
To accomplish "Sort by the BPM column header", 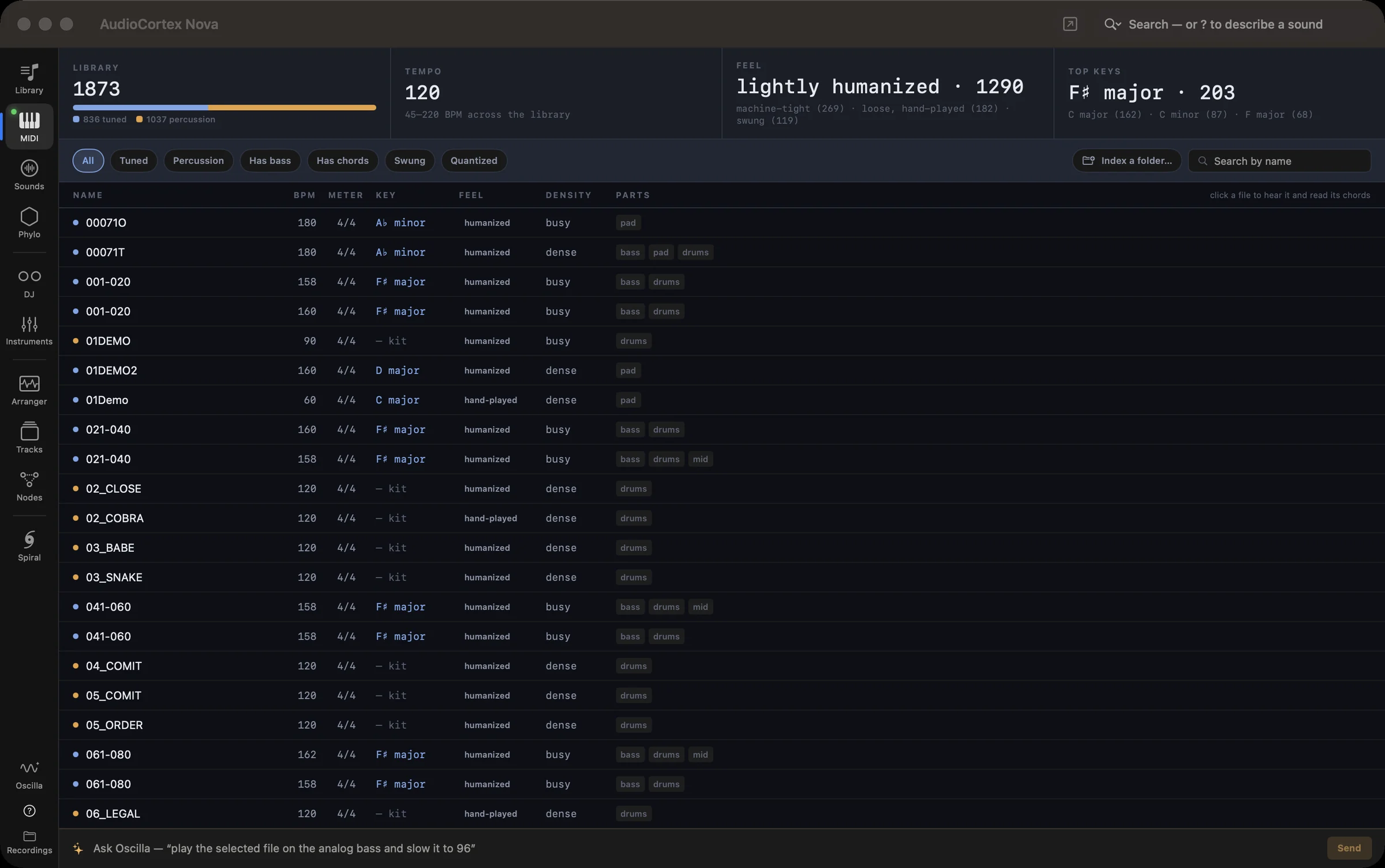I will [x=304, y=195].
